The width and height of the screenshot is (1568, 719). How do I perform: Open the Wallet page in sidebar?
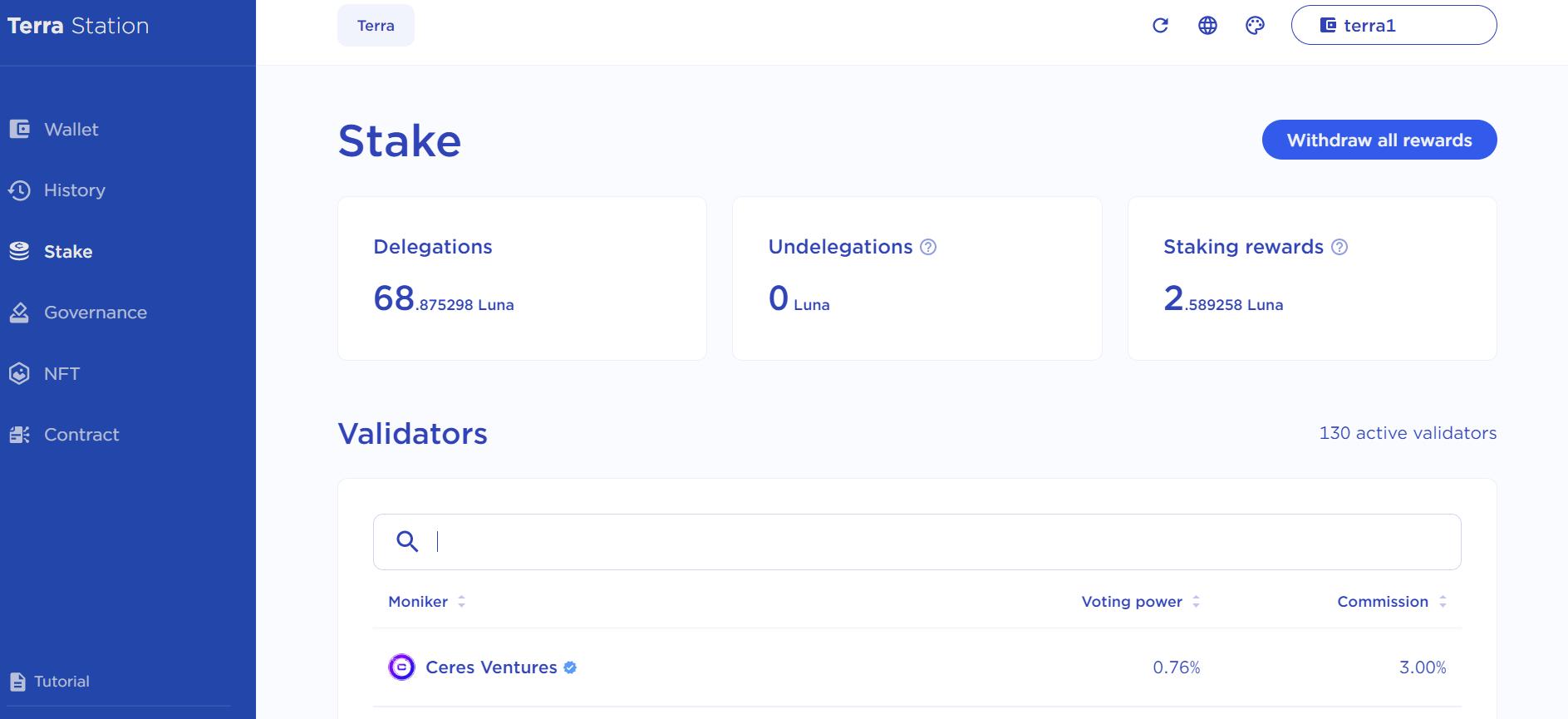(71, 130)
